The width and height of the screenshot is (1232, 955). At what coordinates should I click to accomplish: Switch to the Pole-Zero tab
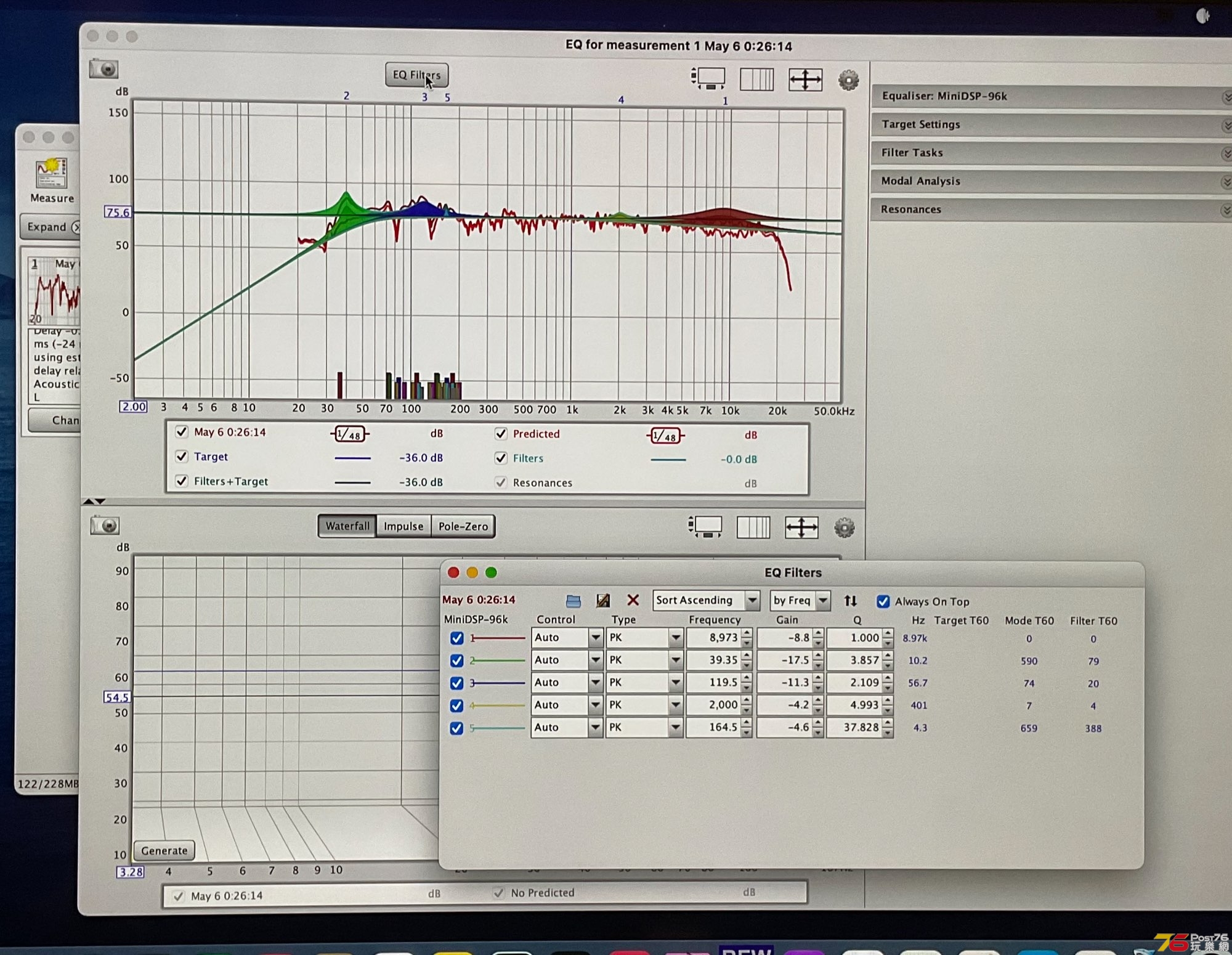(463, 527)
